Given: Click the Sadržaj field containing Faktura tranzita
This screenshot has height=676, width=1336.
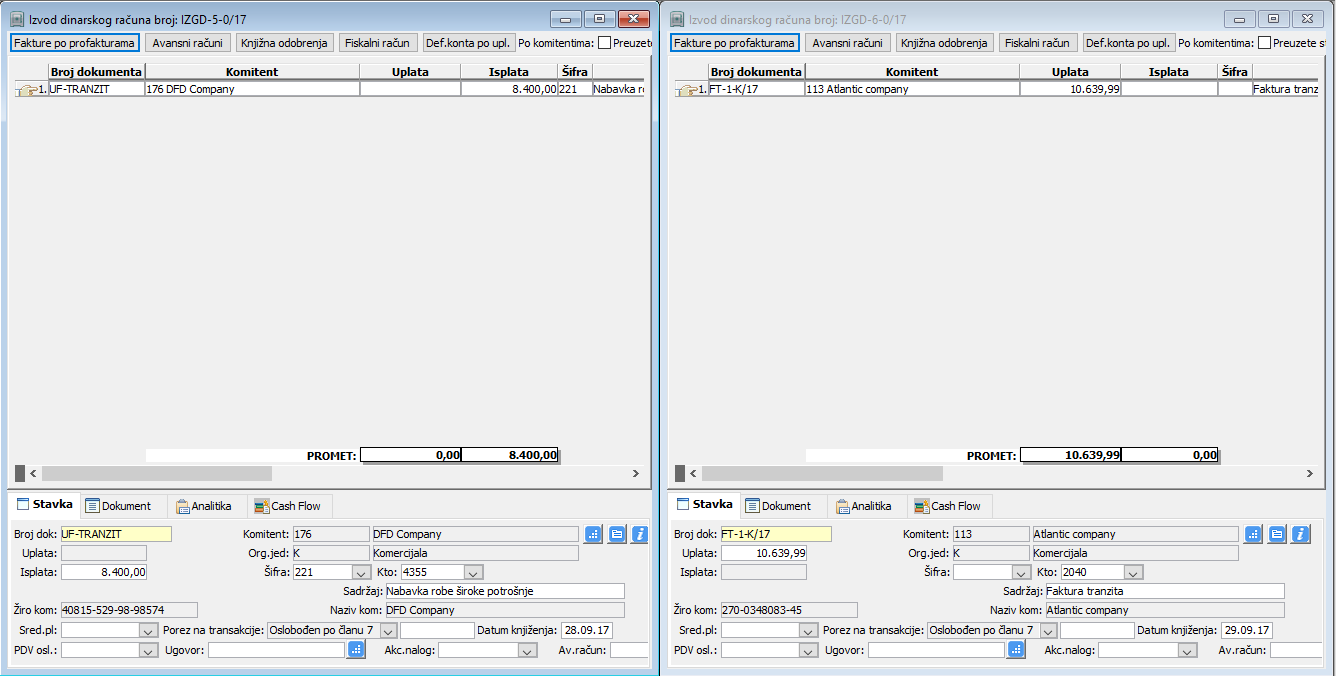Looking at the screenshot, I should point(1164,591).
